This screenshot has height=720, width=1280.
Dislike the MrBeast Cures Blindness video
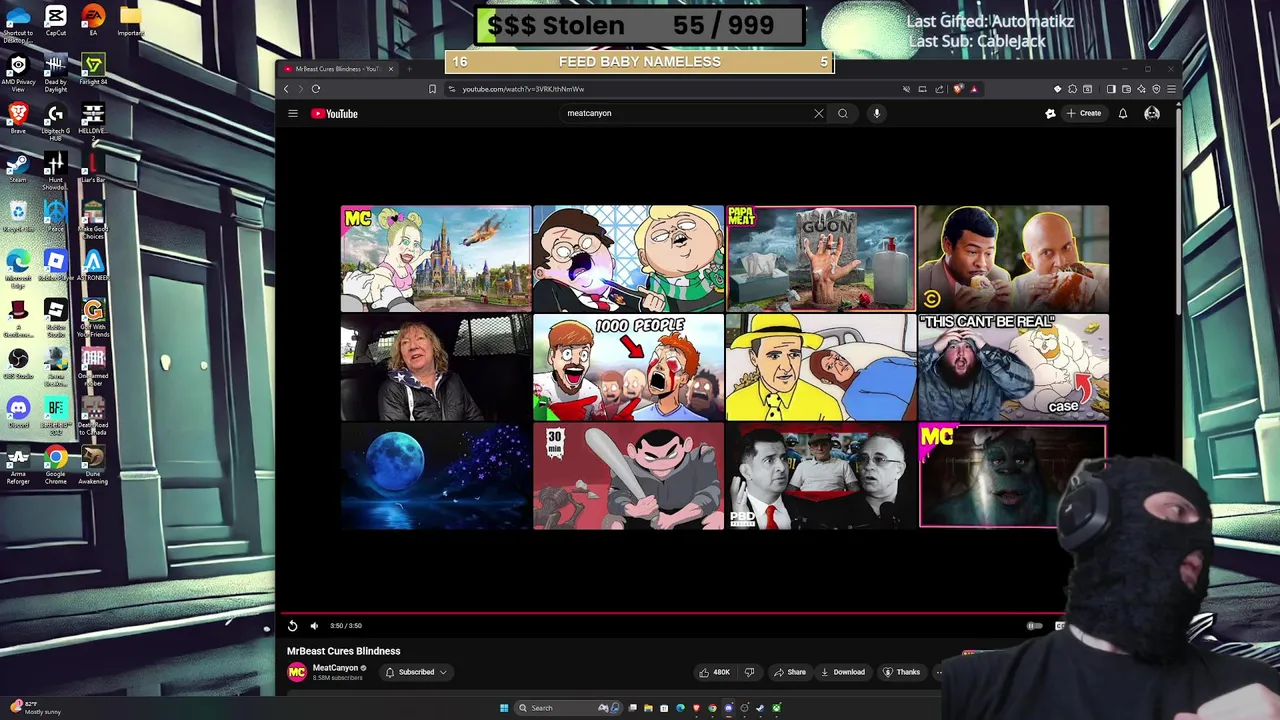pos(749,672)
